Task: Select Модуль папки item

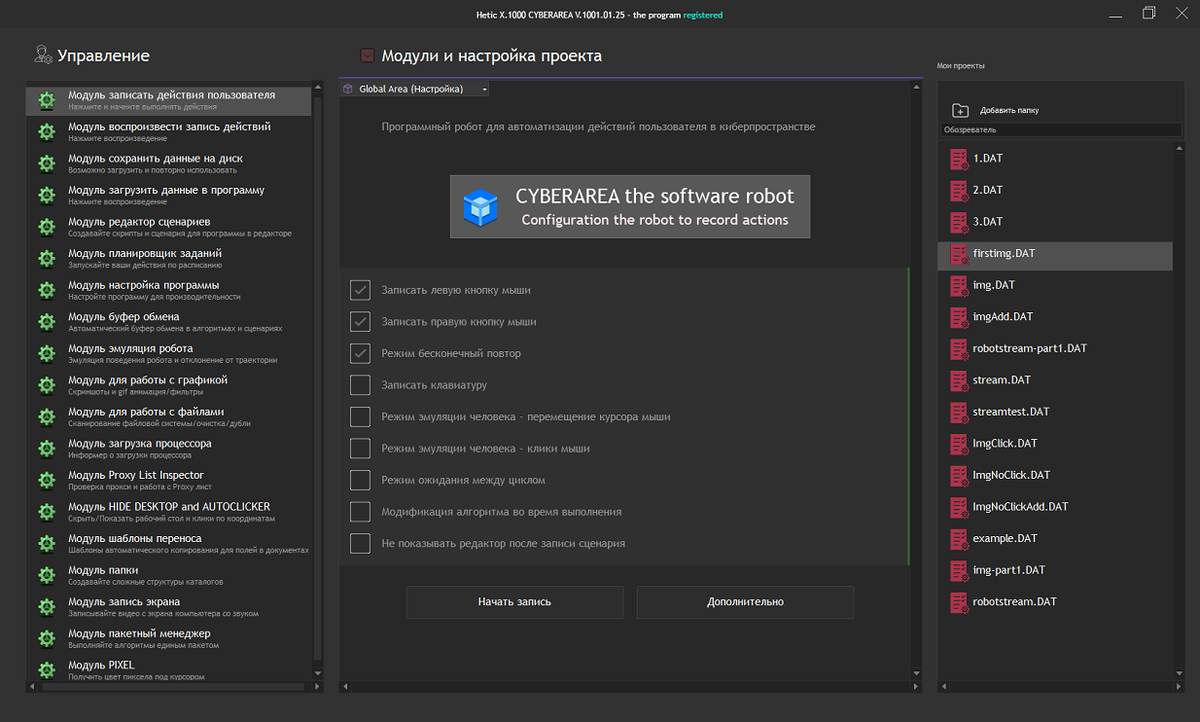Action: [170, 575]
